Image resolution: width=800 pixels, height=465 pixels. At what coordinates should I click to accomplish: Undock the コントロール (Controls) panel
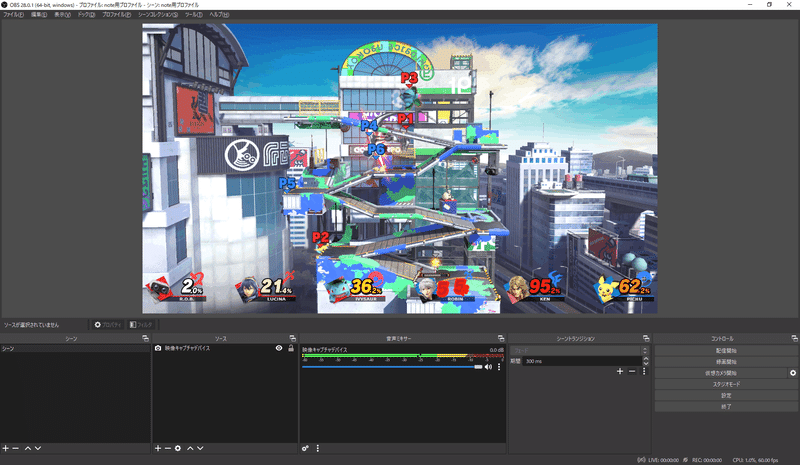point(794,338)
